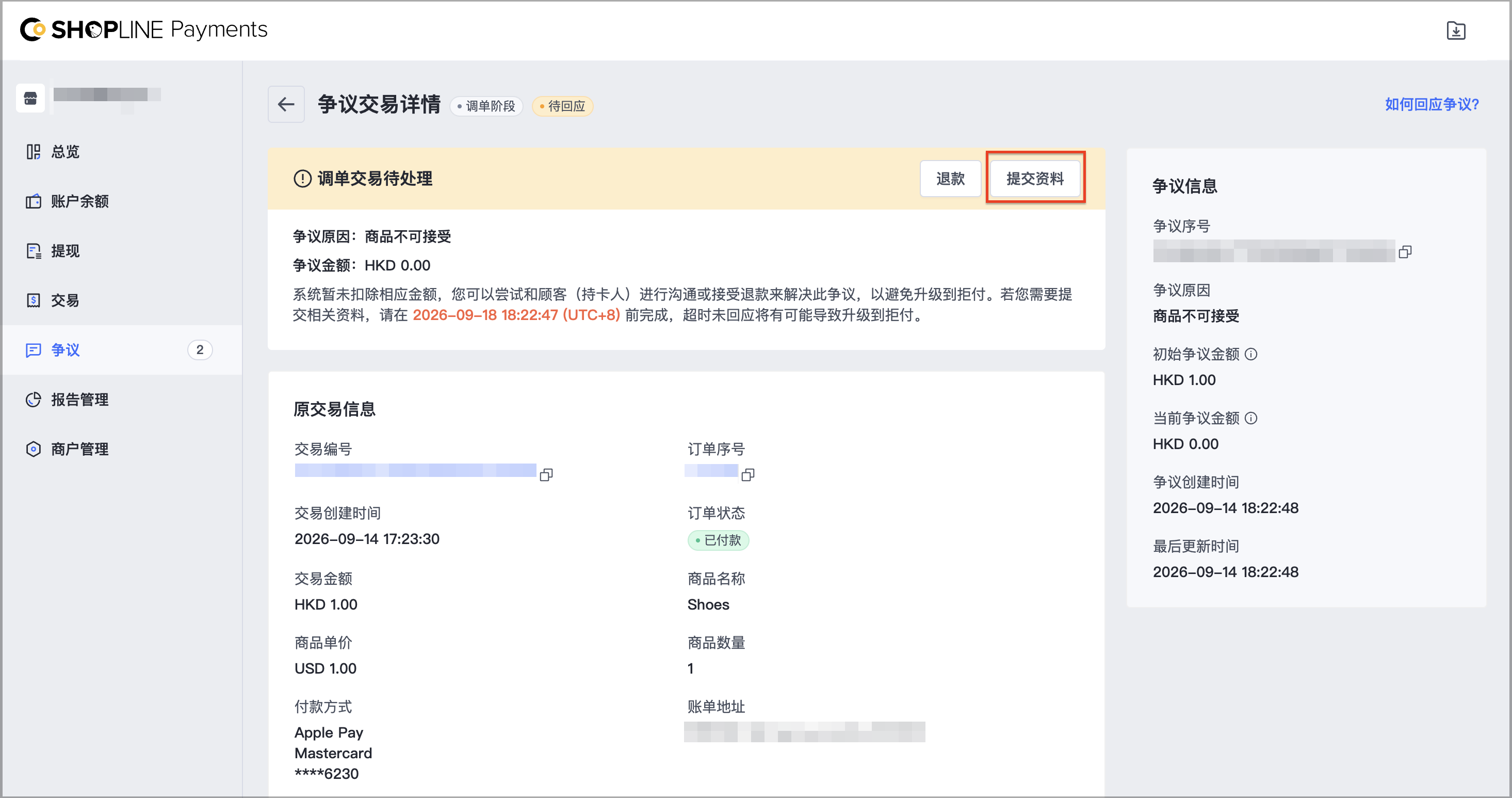The height and width of the screenshot is (798, 1512).
Task: Open 如何回应争议? help link
Action: [x=1432, y=104]
